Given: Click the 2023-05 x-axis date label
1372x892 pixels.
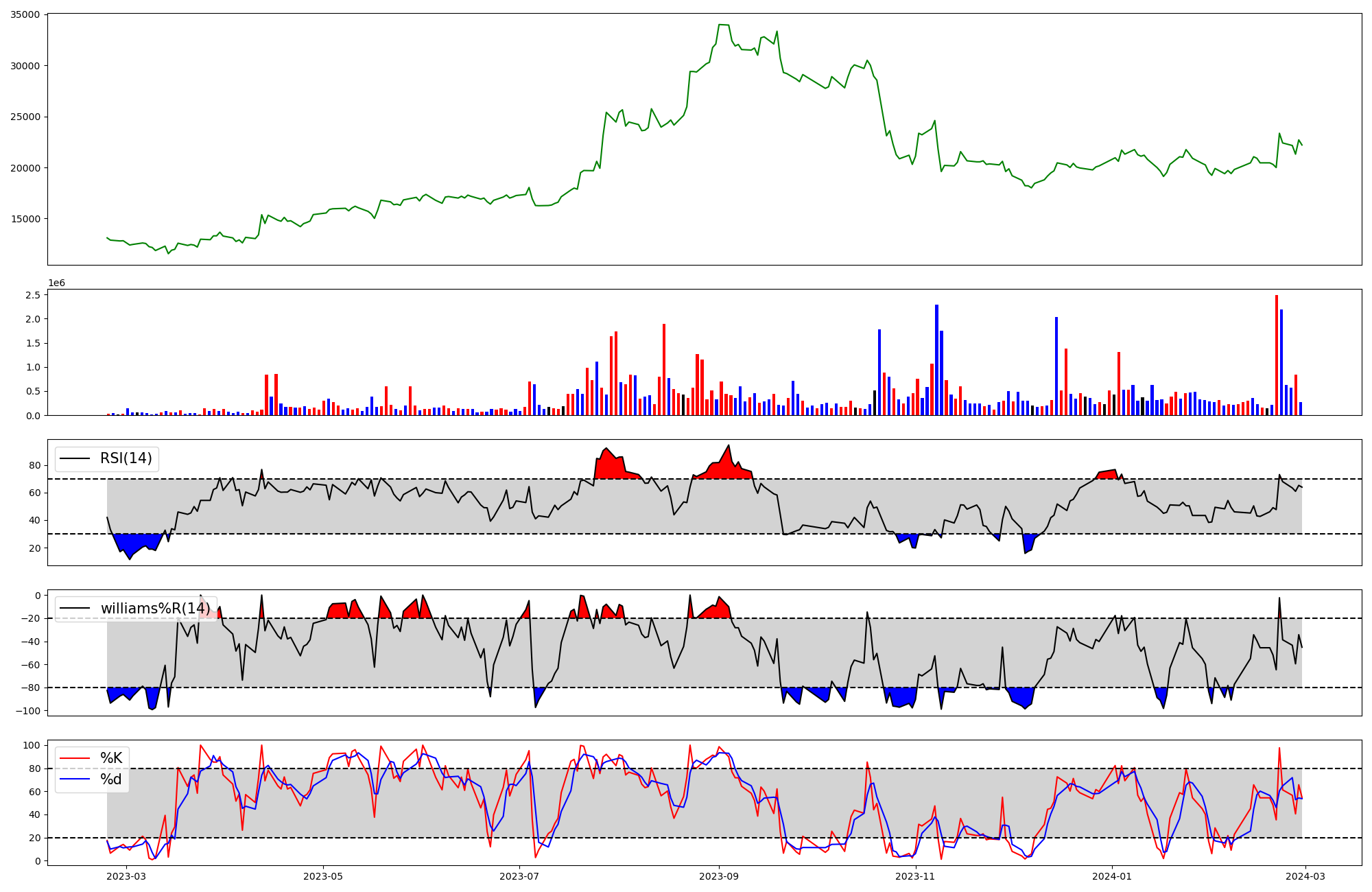Looking at the screenshot, I should point(322,876).
